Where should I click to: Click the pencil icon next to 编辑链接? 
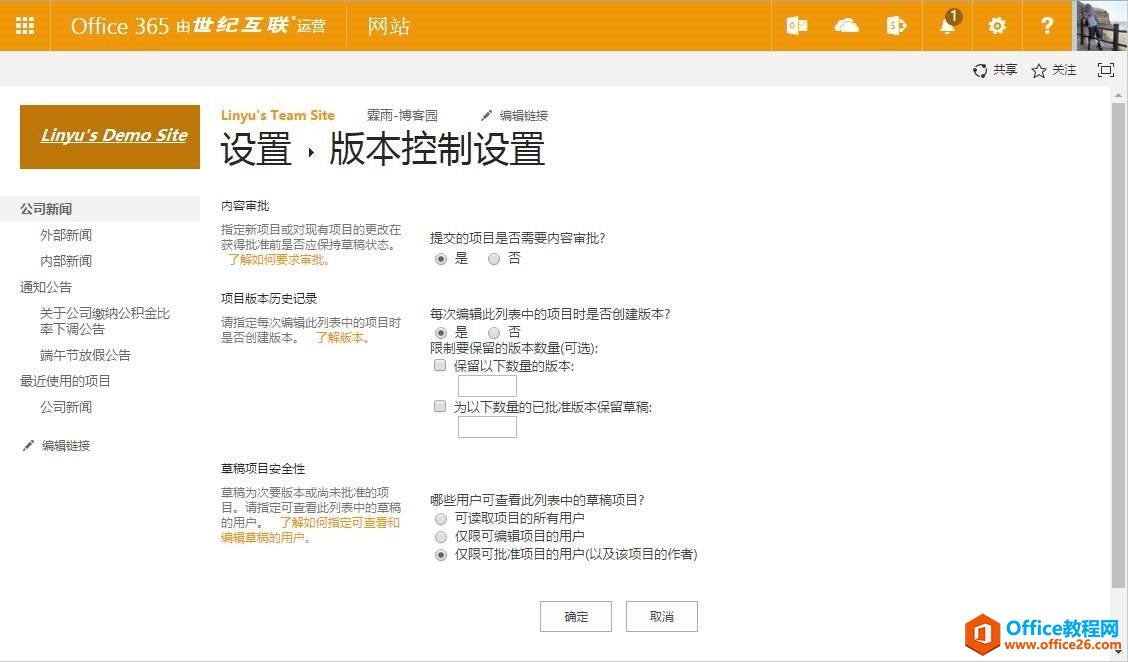(486, 115)
